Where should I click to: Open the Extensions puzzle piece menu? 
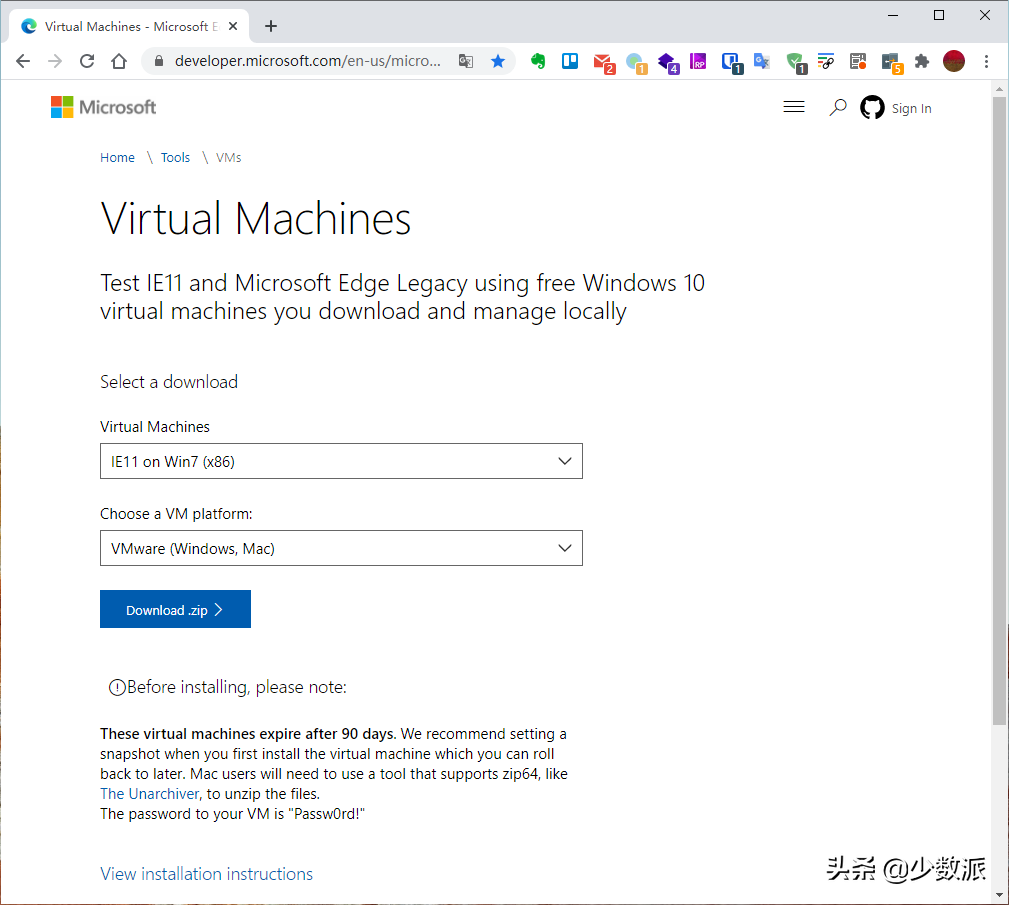coord(922,61)
